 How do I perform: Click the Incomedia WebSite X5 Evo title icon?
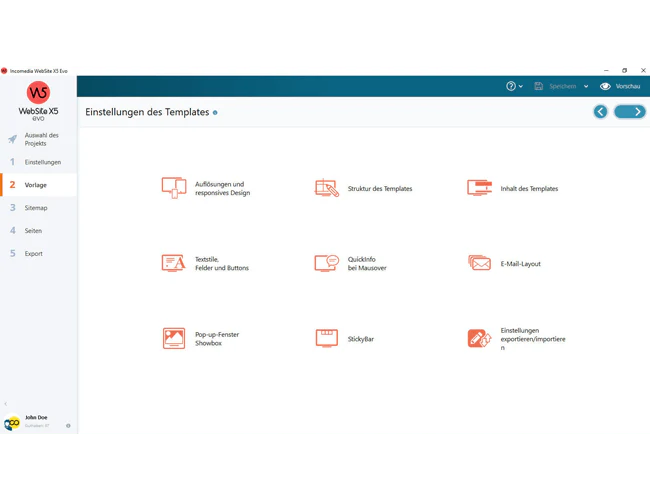(x=4, y=71)
